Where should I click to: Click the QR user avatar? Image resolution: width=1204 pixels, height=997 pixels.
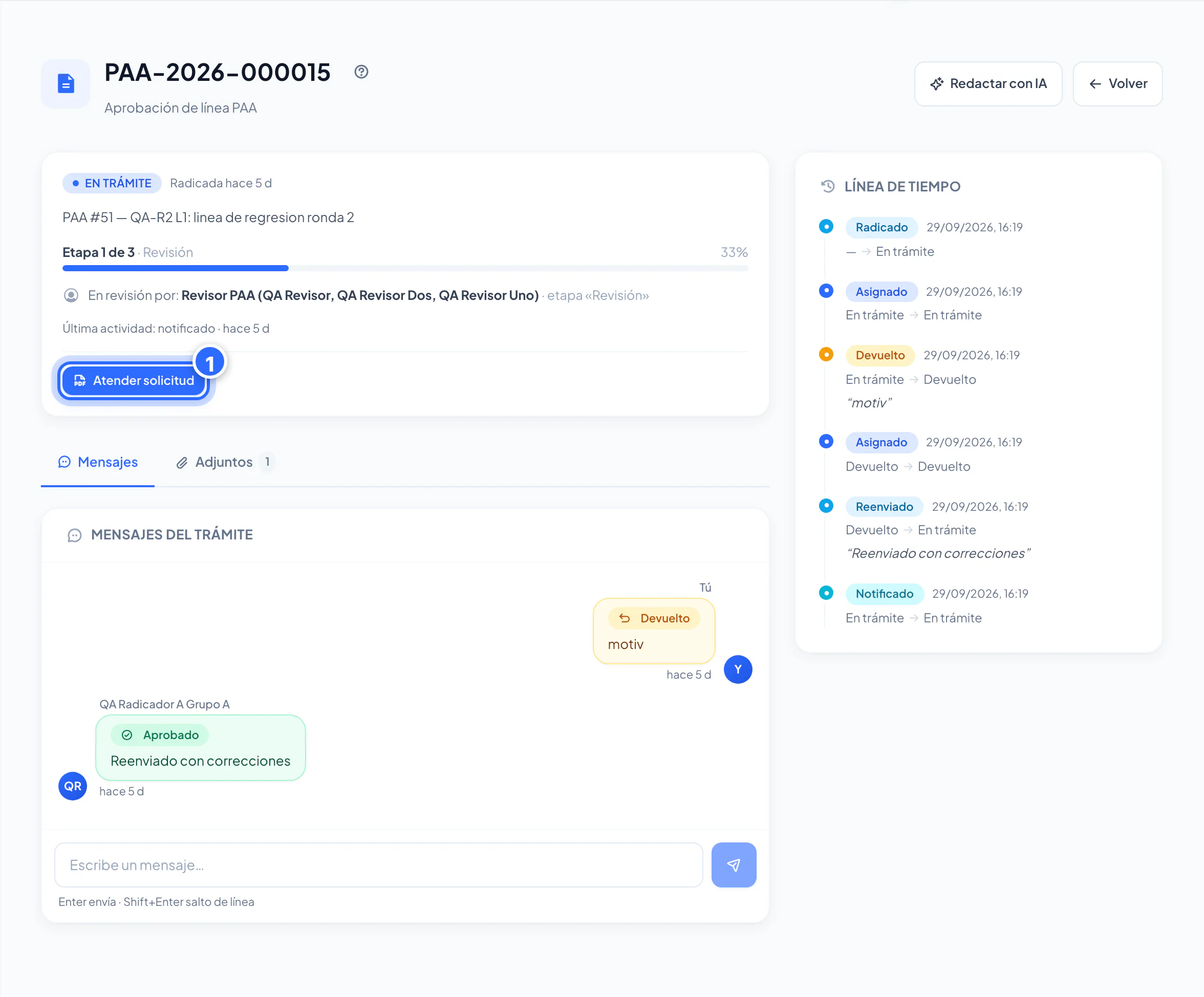[73, 786]
